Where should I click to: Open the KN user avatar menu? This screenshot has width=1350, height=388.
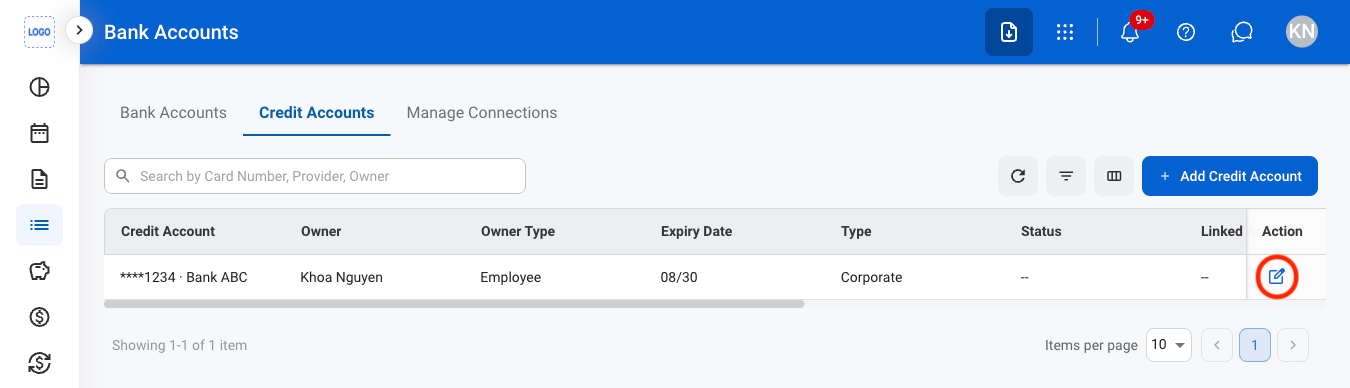click(1301, 32)
